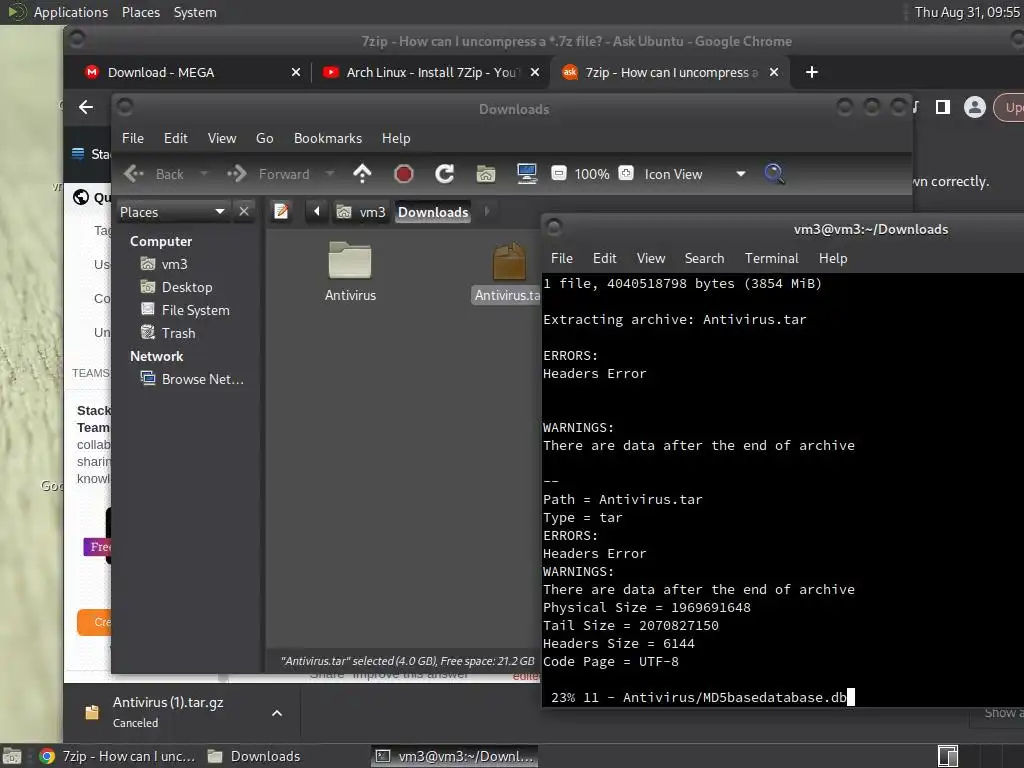Open terminal File menu

coord(562,258)
